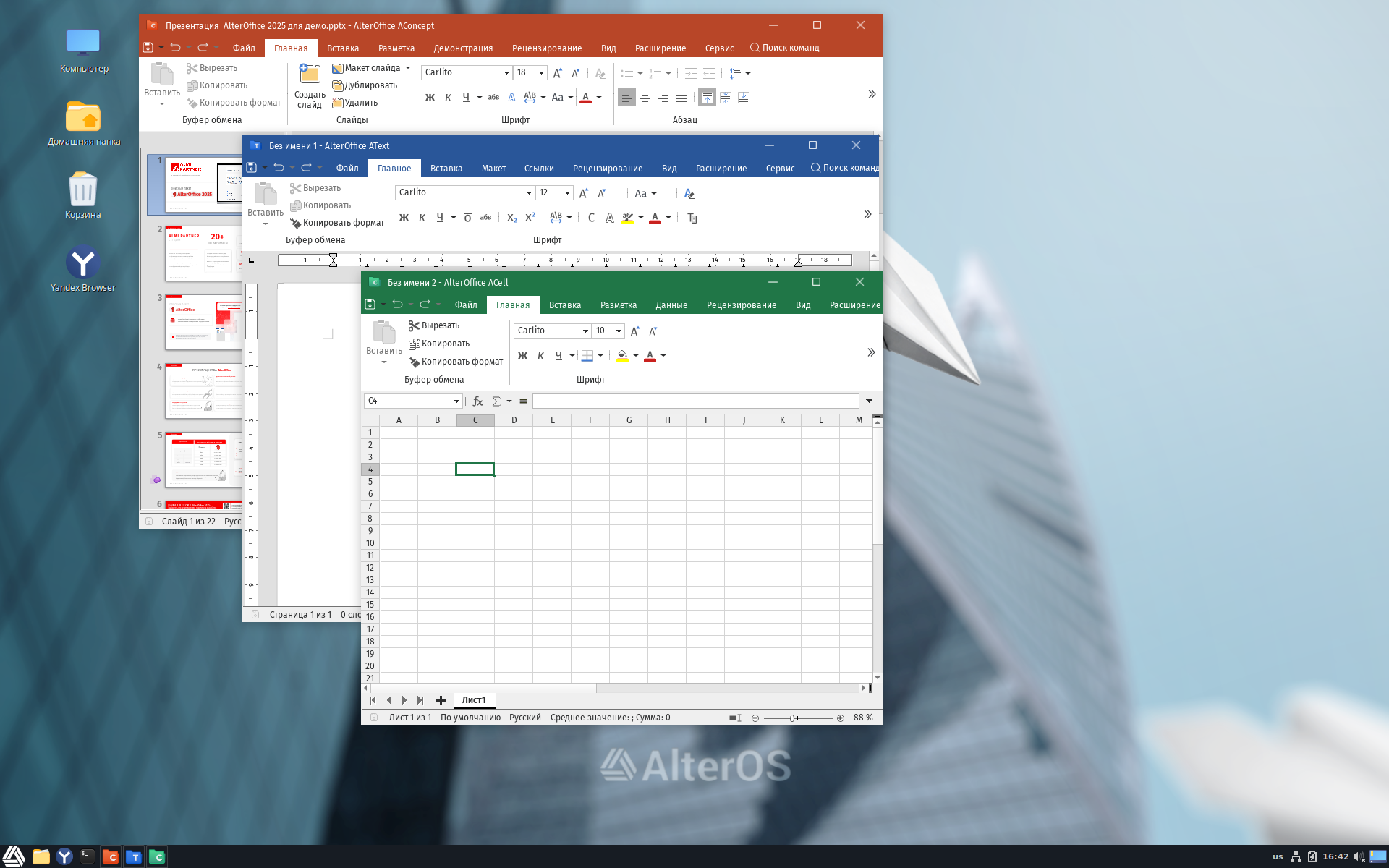Click Redo icon in ACell toolbar
The height and width of the screenshot is (868, 1389).
pyautogui.click(x=425, y=305)
